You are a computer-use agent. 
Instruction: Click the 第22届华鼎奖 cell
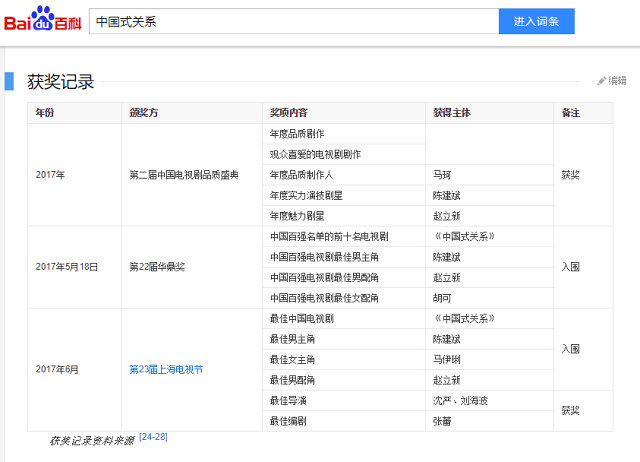click(x=192, y=267)
